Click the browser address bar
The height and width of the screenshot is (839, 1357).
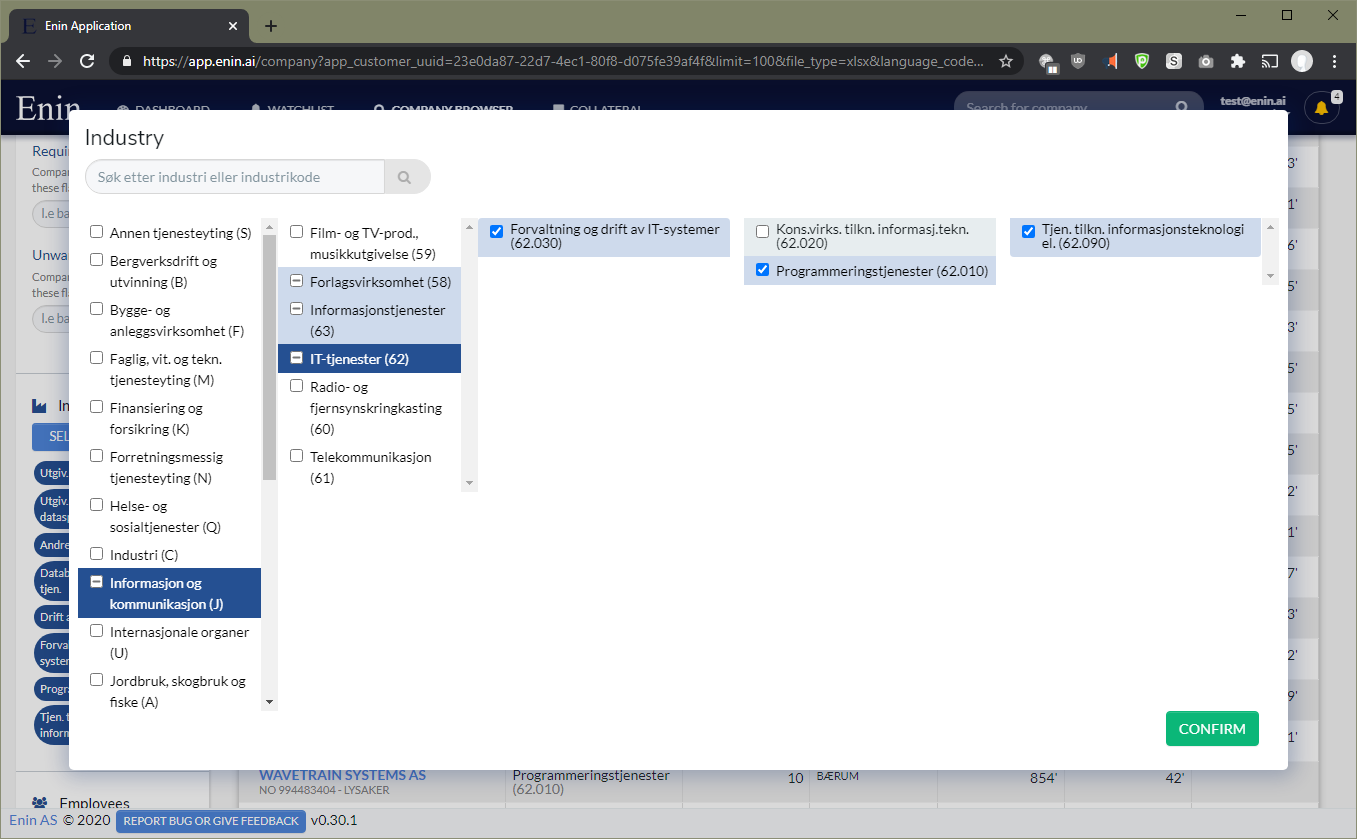tap(565, 61)
